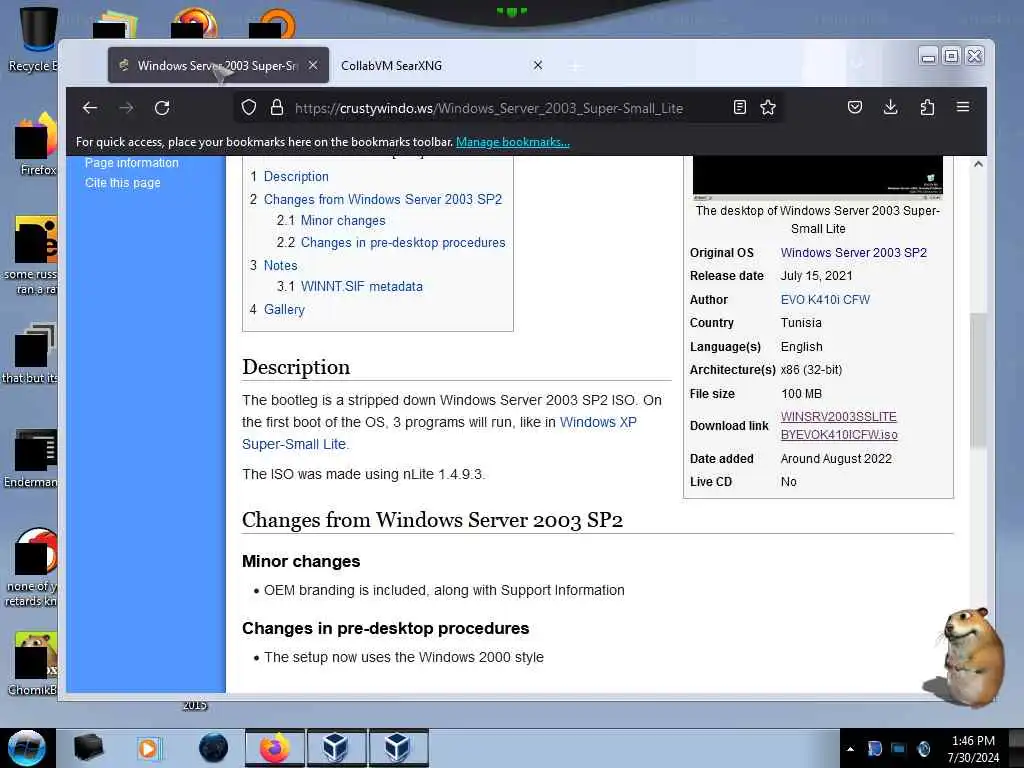Open the Firefox taskbar button

coord(274,748)
